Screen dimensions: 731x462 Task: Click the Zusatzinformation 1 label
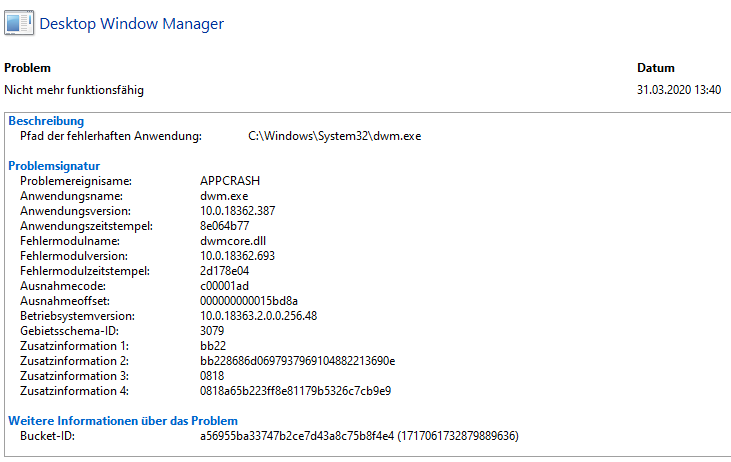tap(74, 346)
